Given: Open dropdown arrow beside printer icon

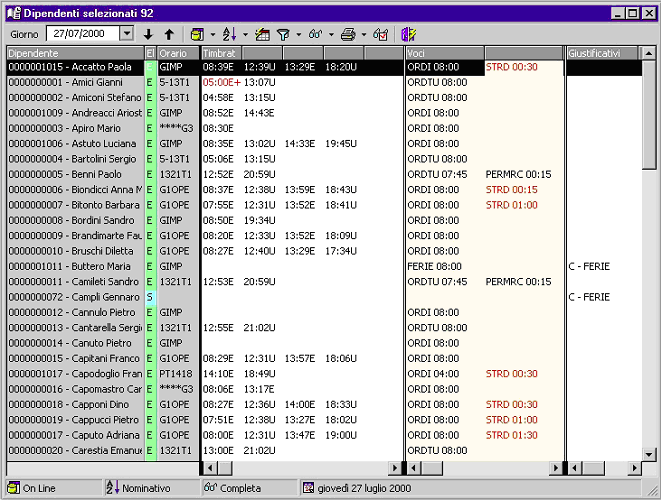Looking at the screenshot, I should click(x=364, y=35).
